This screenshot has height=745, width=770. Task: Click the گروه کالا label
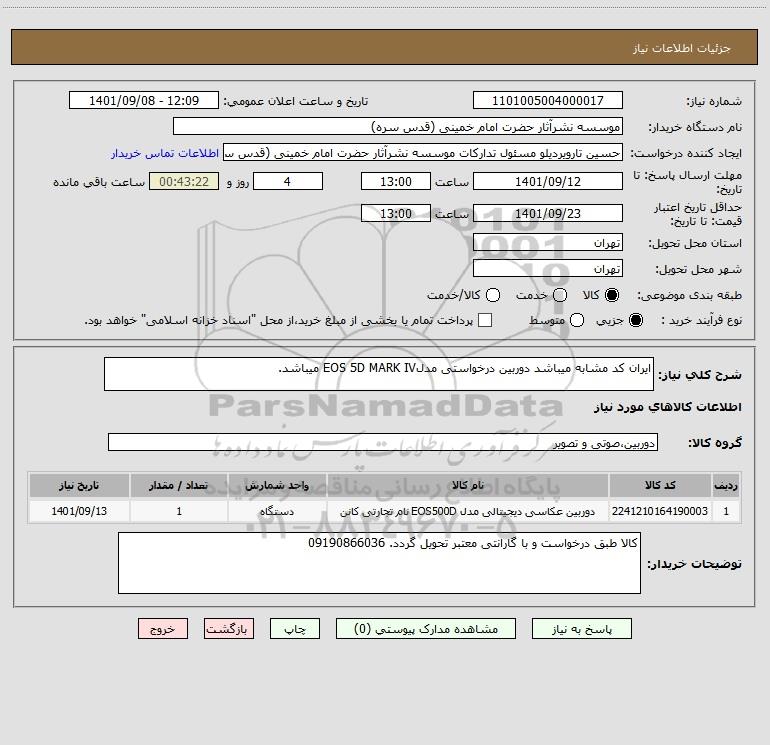[715, 443]
